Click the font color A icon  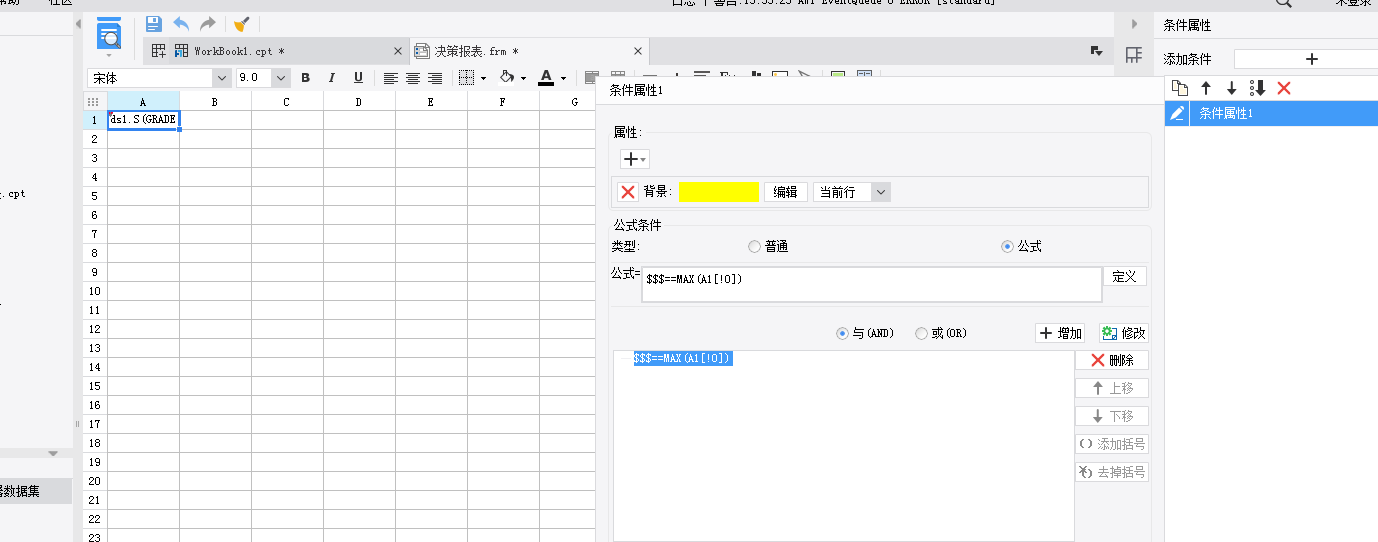(546, 78)
